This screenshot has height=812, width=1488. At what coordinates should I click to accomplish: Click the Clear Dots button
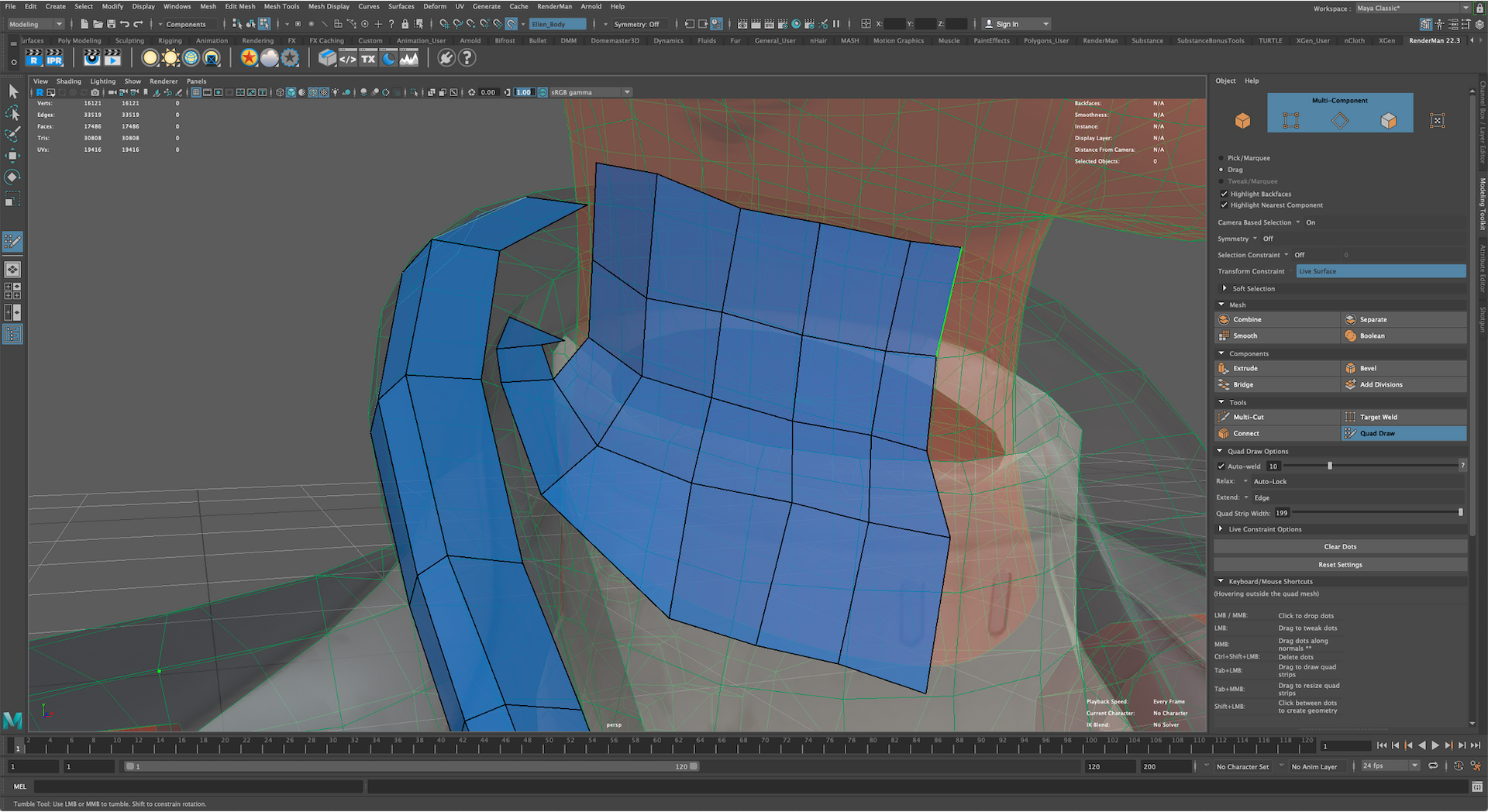pos(1340,546)
